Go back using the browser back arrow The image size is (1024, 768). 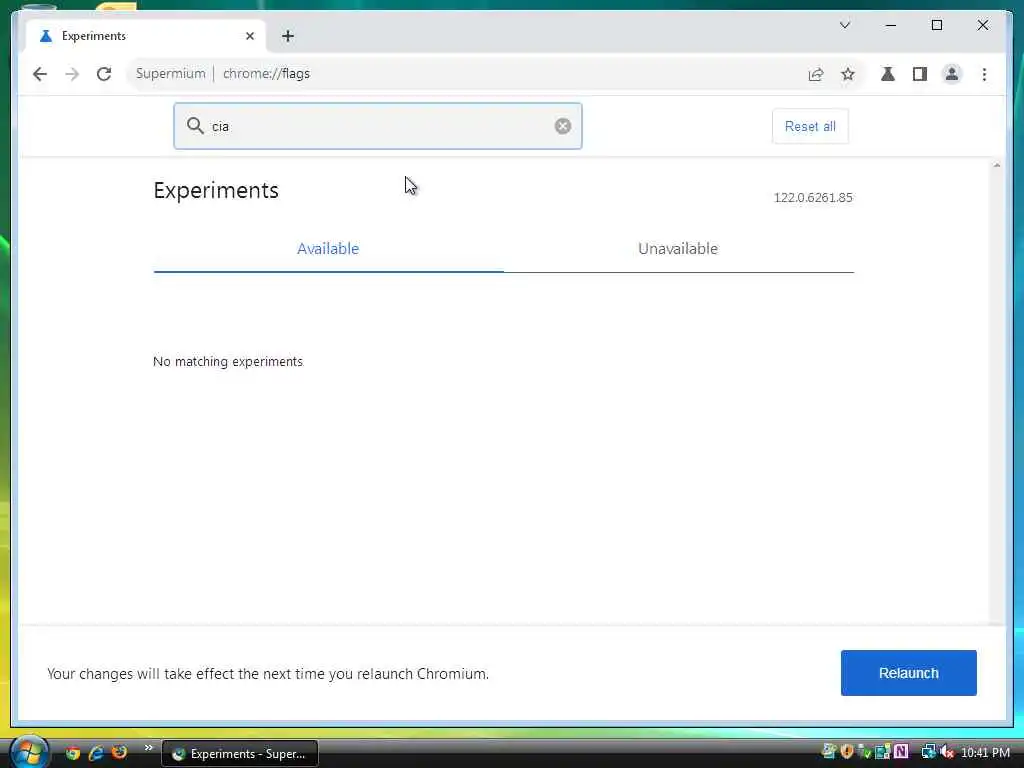click(x=40, y=74)
